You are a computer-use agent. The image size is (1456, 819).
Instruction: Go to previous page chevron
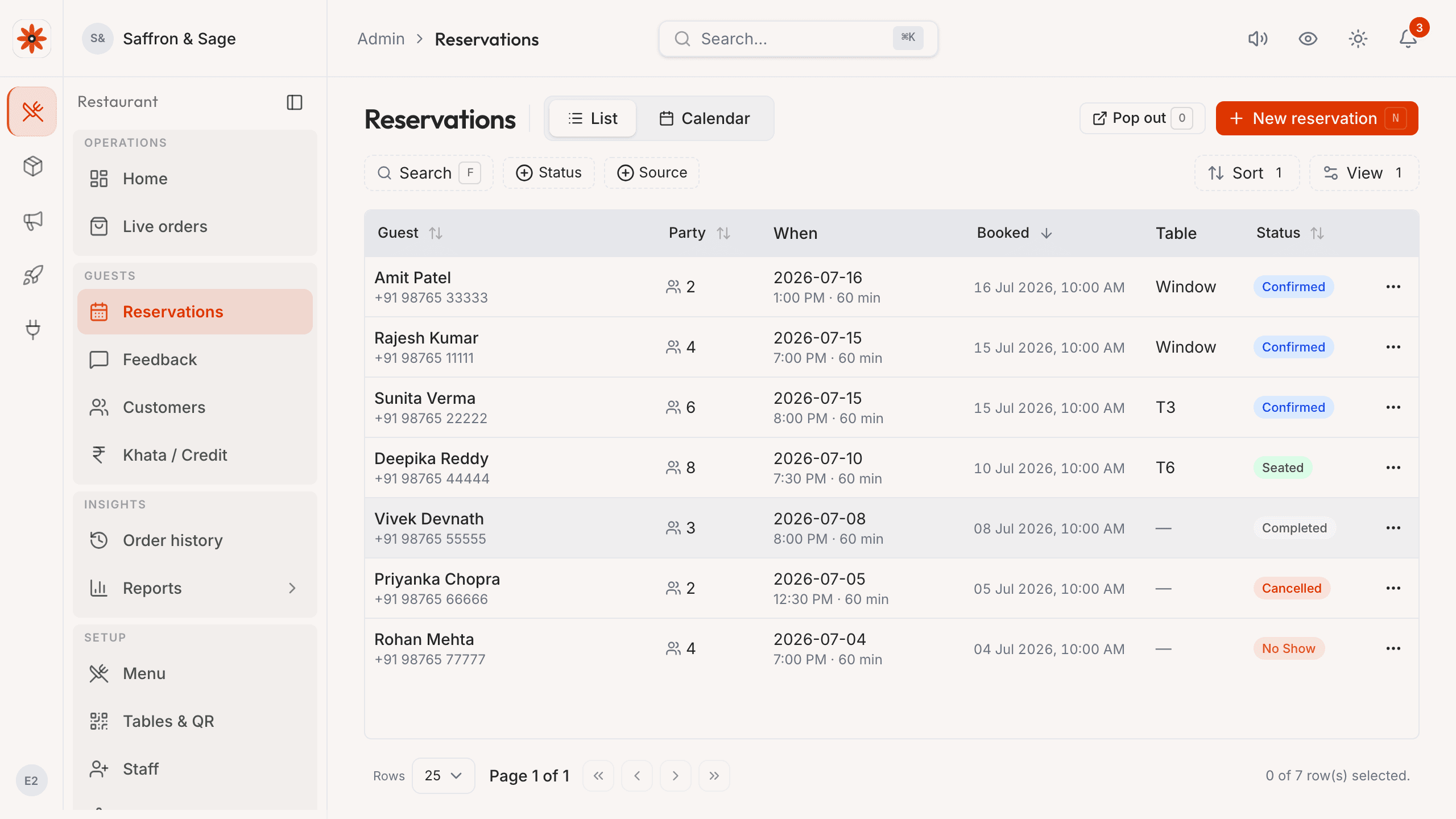[x=637, y=776]
